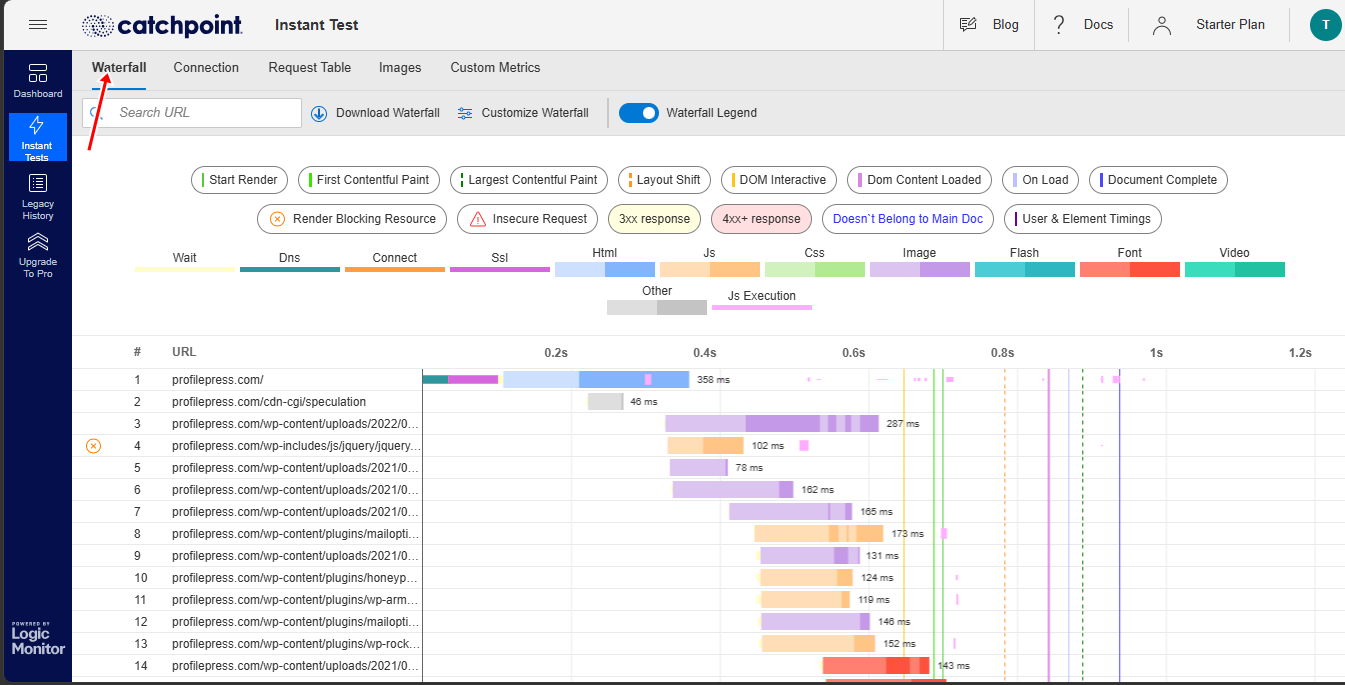
Task: Switch to the Connection tab
Action: tap(206, 68)
